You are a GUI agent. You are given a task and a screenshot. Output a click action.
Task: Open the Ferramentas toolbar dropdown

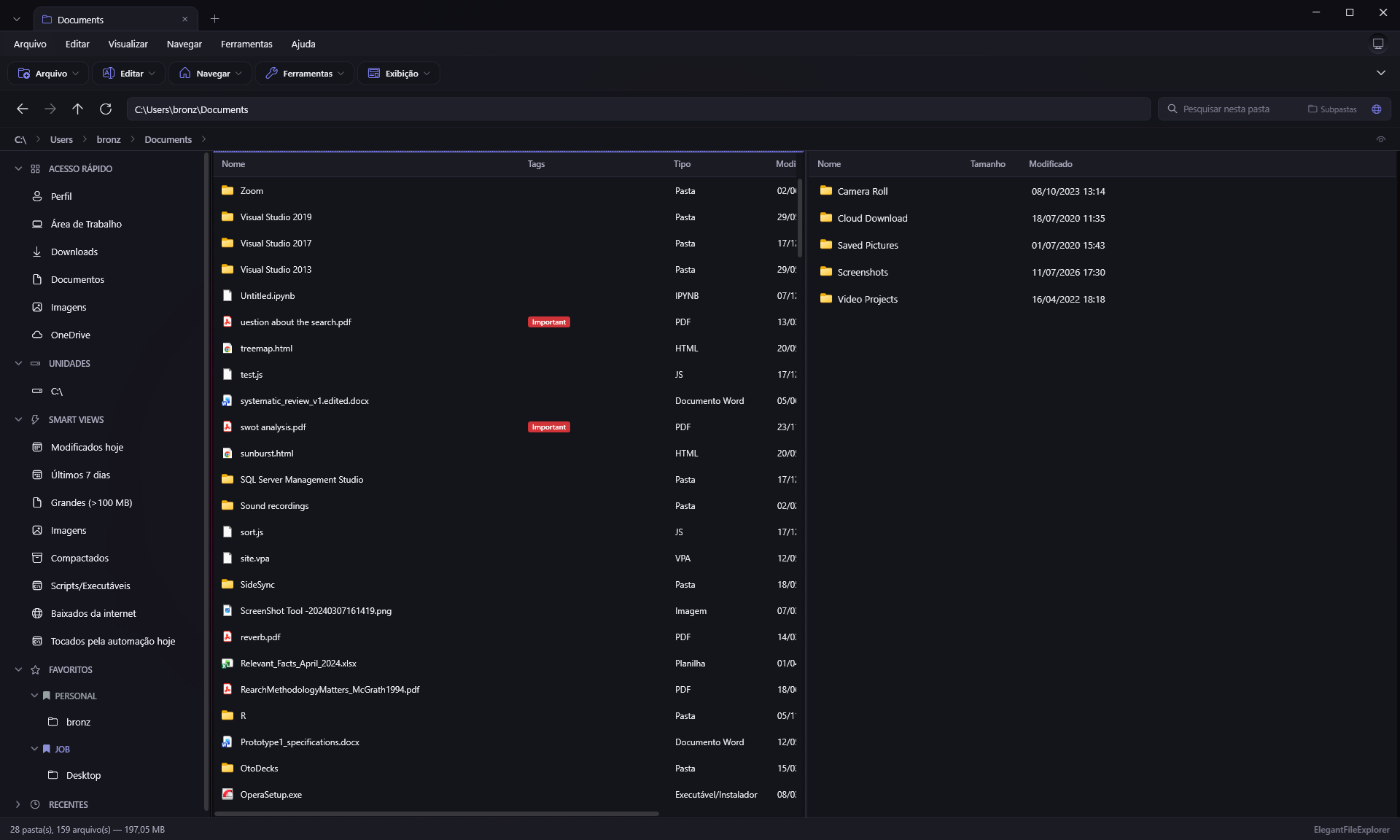(304, 74)
